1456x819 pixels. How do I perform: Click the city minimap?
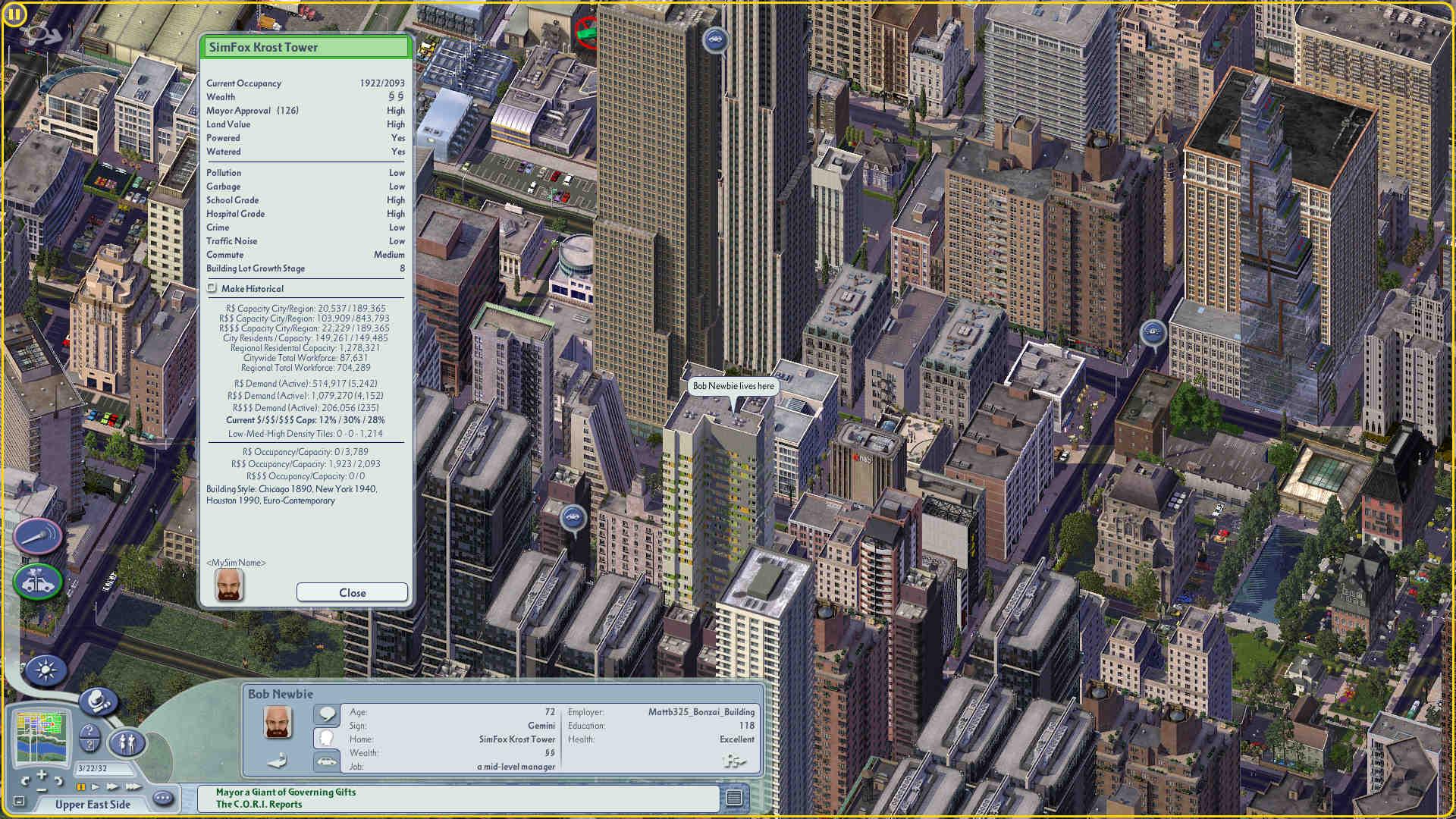[x=42, y=736]
